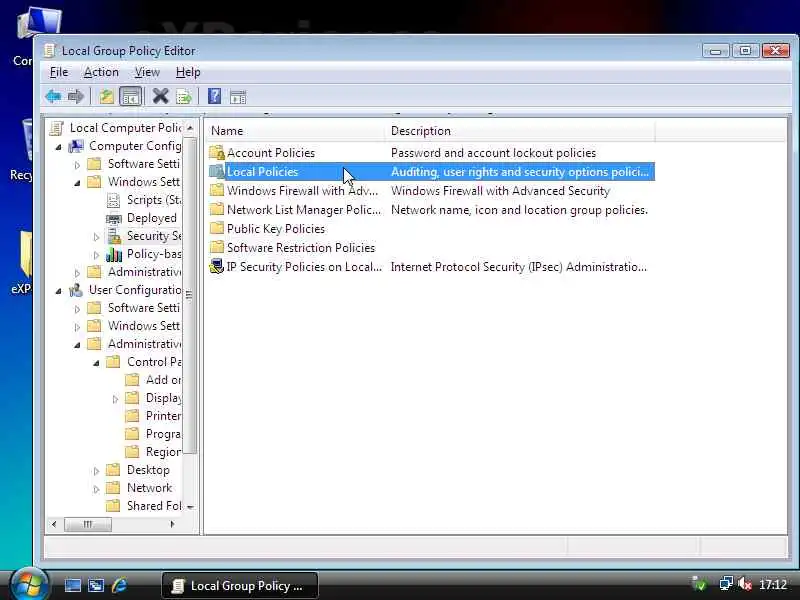Sort by the Description column header
800x600 pixels.
point(519,131)
